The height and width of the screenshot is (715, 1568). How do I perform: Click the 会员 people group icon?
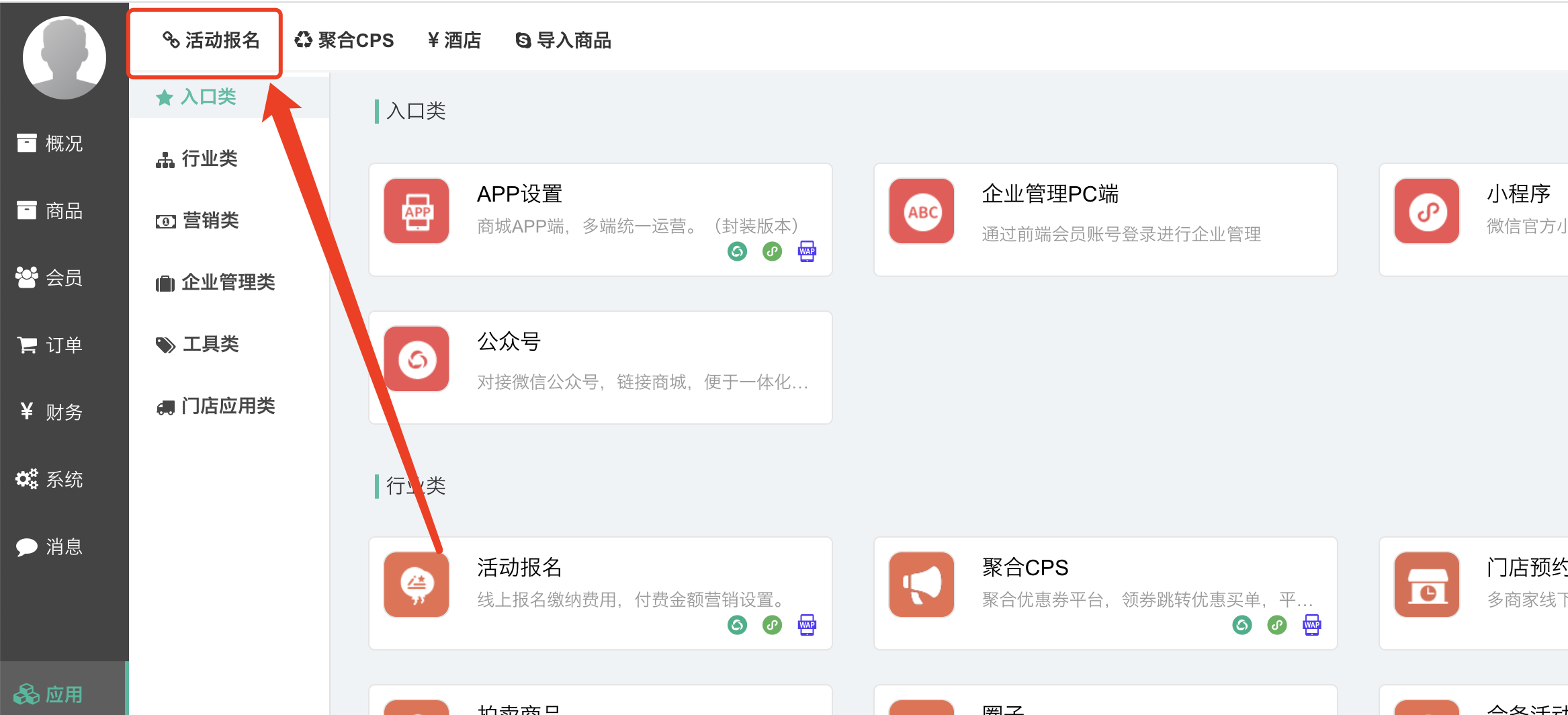click(x=27, y=277)
